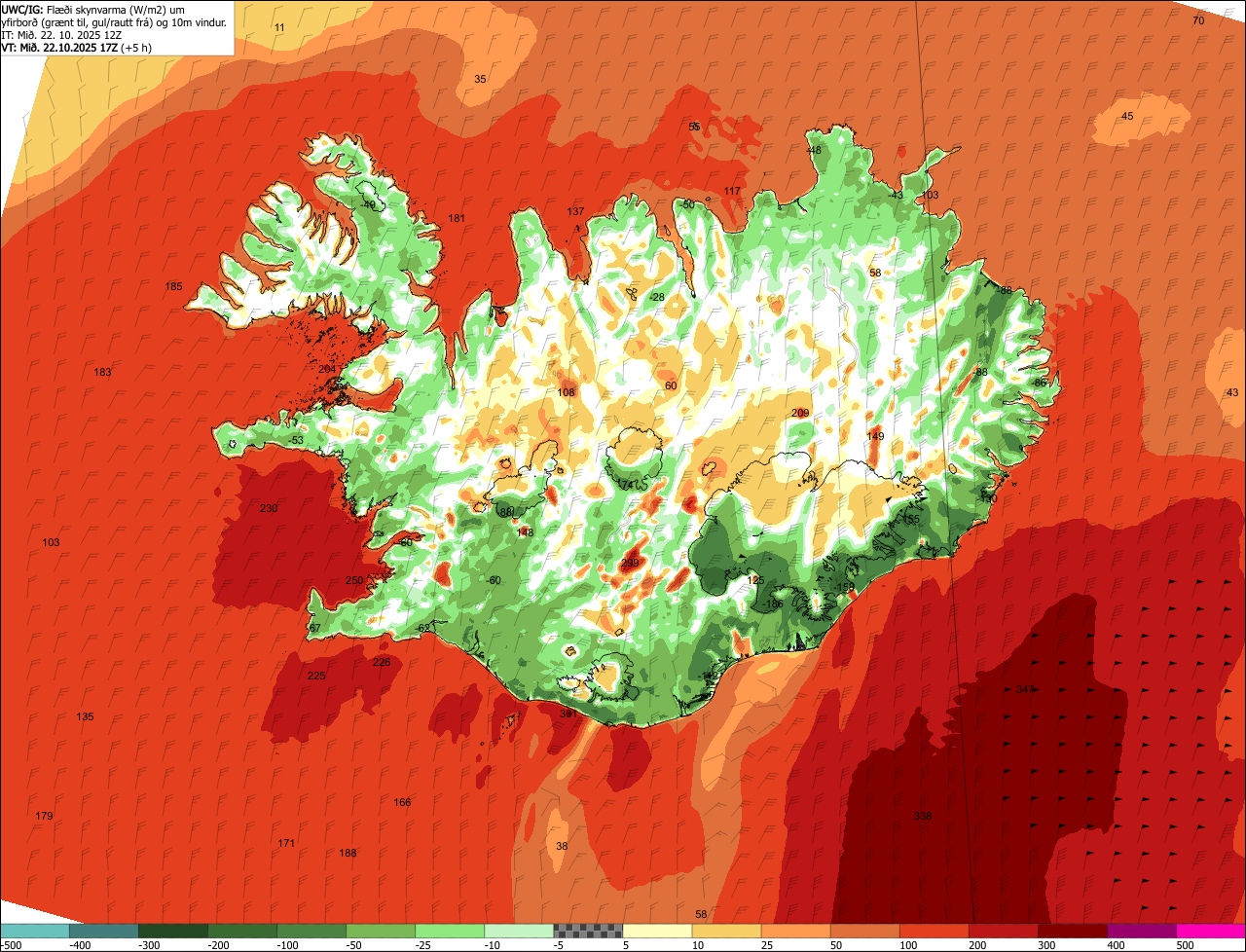The width and height of the screenshot is (1246, 952).
Task: Click the -53 value on Snæfellsnes
Action: [296, 440]
